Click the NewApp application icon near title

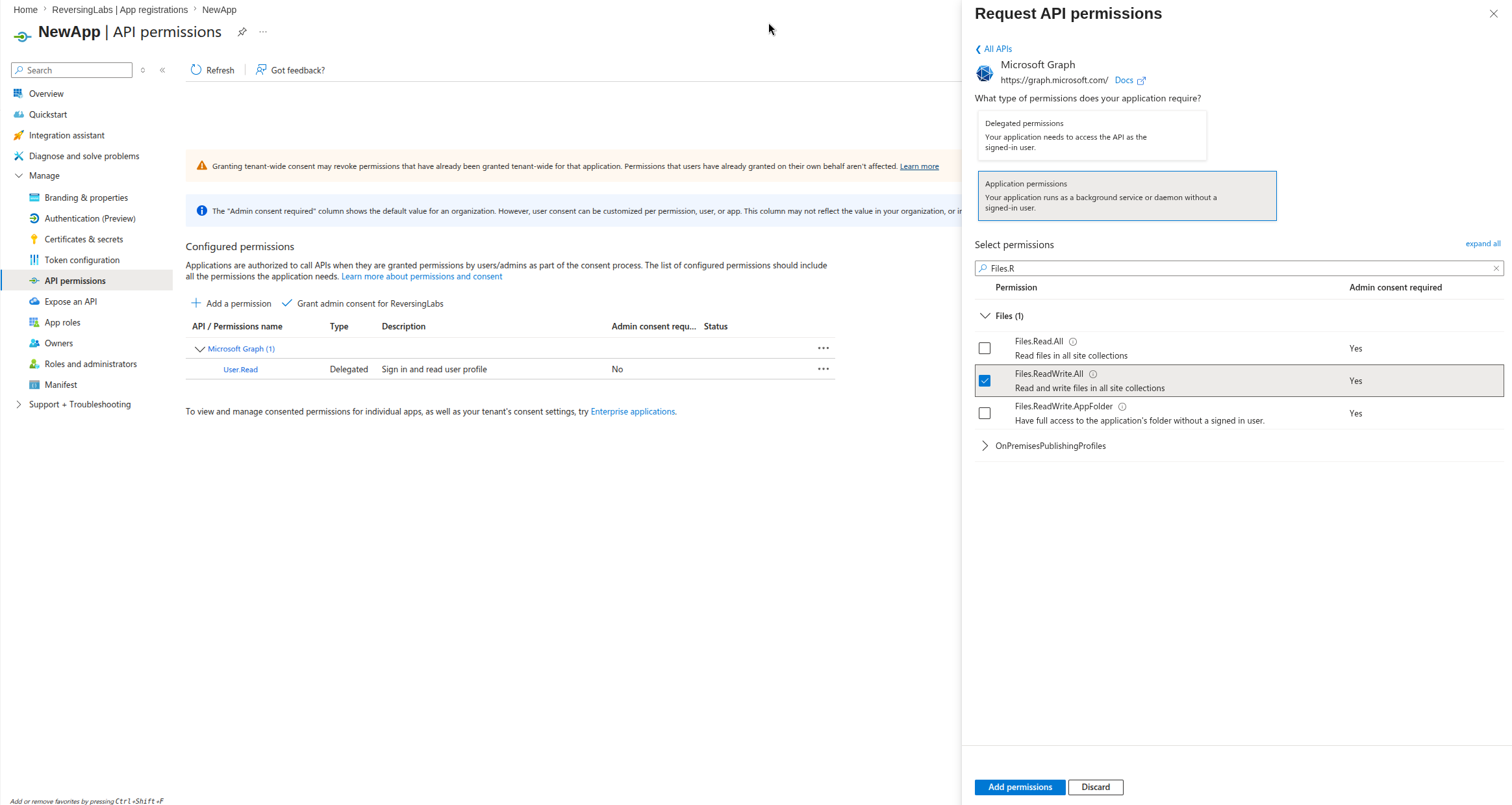pyautogui.click(x=22, y=36)
